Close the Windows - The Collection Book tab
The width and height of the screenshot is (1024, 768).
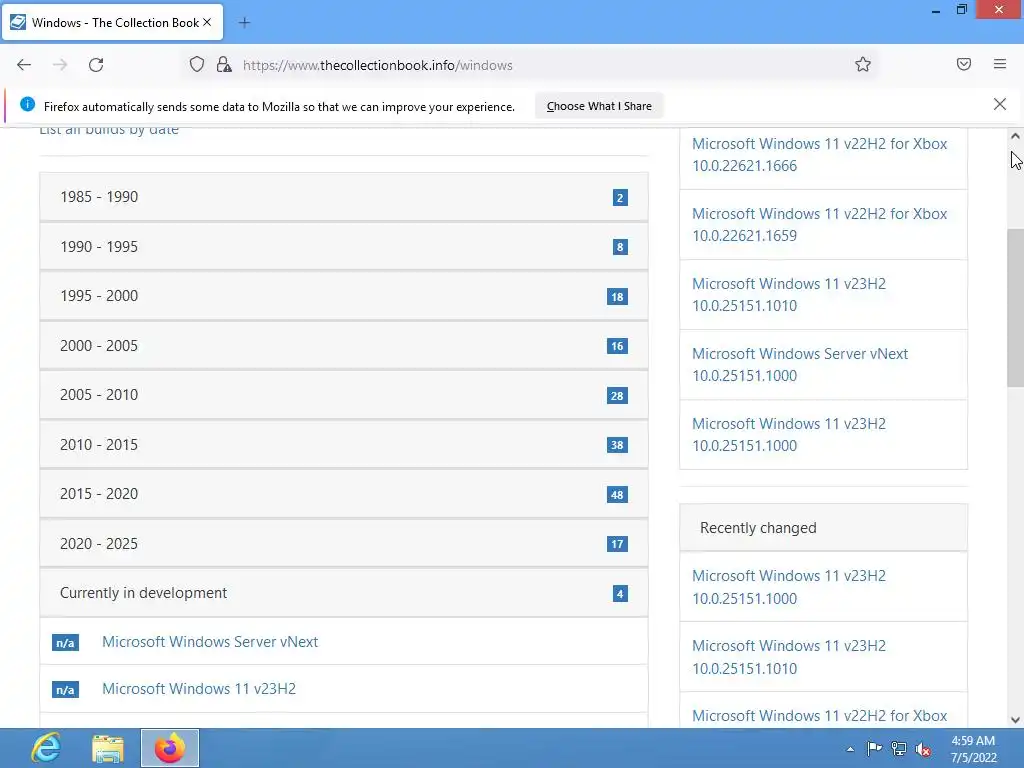pos(207,22)
